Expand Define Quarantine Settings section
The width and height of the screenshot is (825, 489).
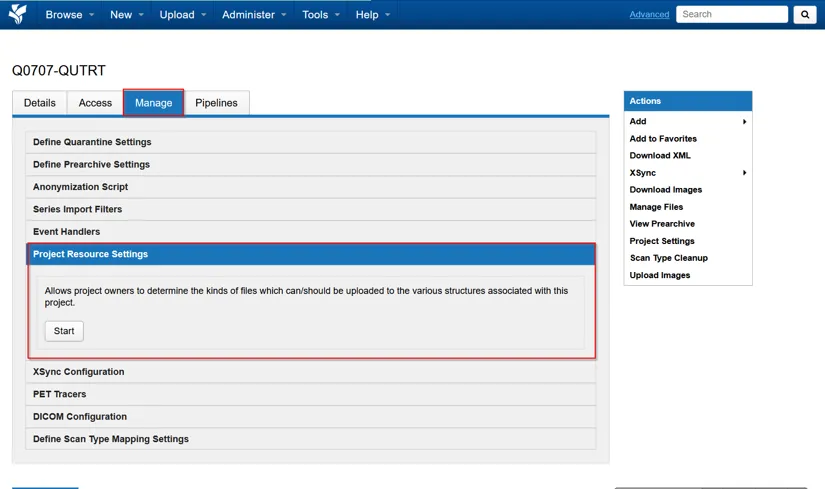310,142
